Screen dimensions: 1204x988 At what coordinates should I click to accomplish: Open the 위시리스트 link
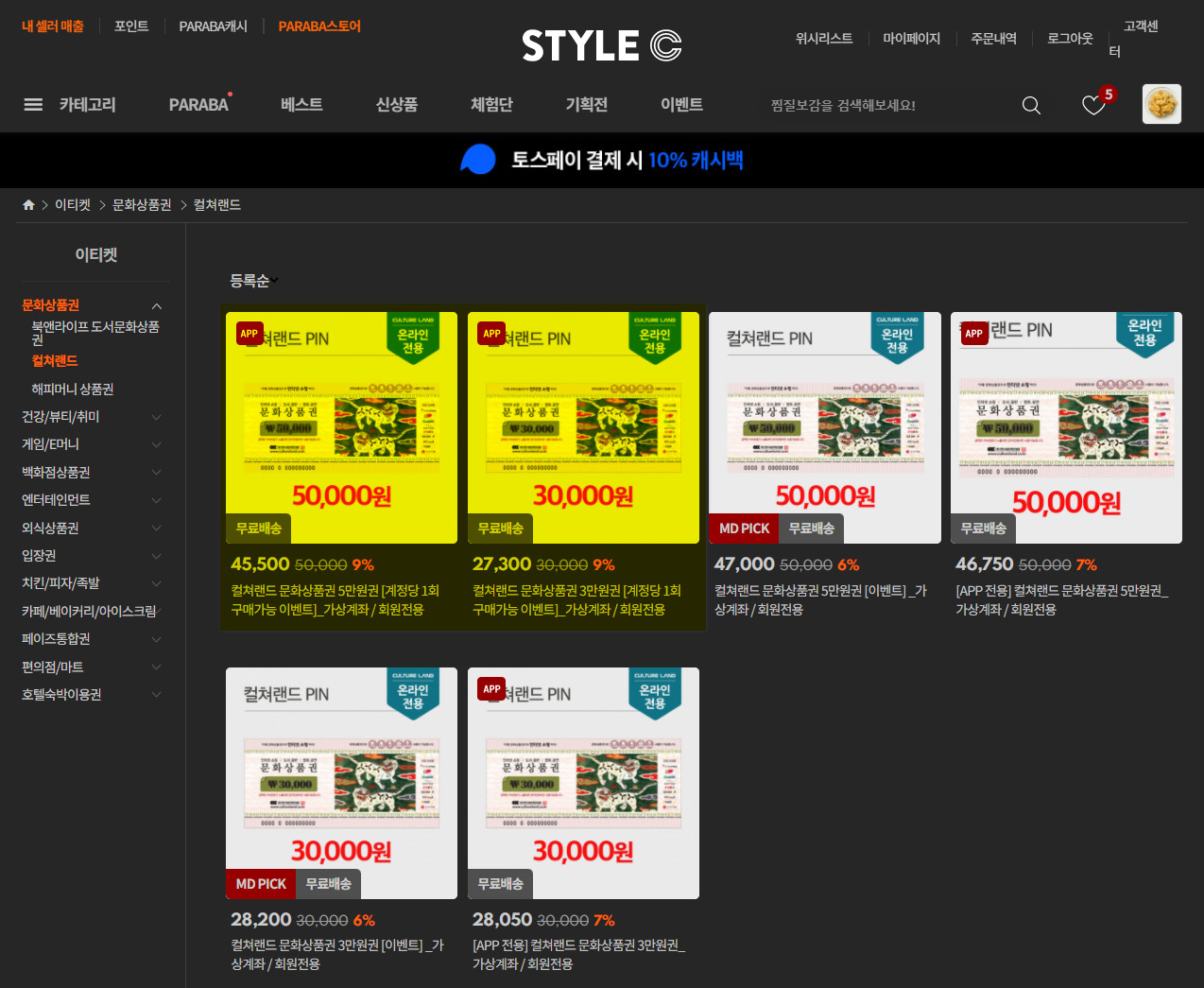[824, 39]
